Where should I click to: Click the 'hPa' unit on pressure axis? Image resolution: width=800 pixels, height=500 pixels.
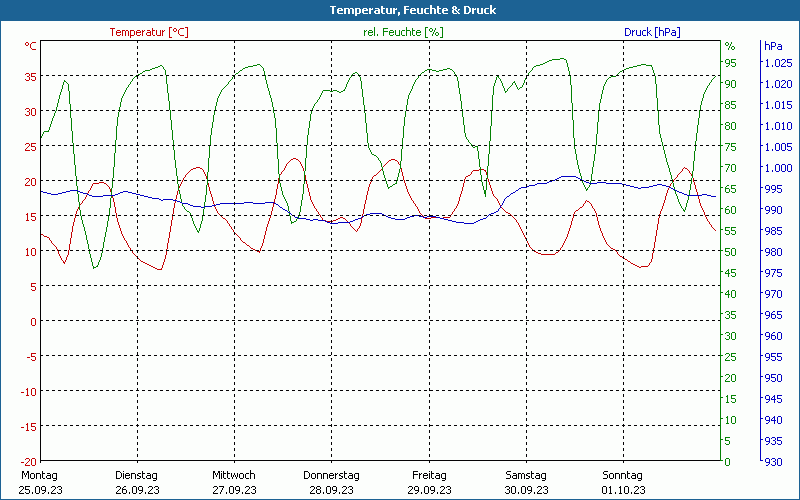773,46
